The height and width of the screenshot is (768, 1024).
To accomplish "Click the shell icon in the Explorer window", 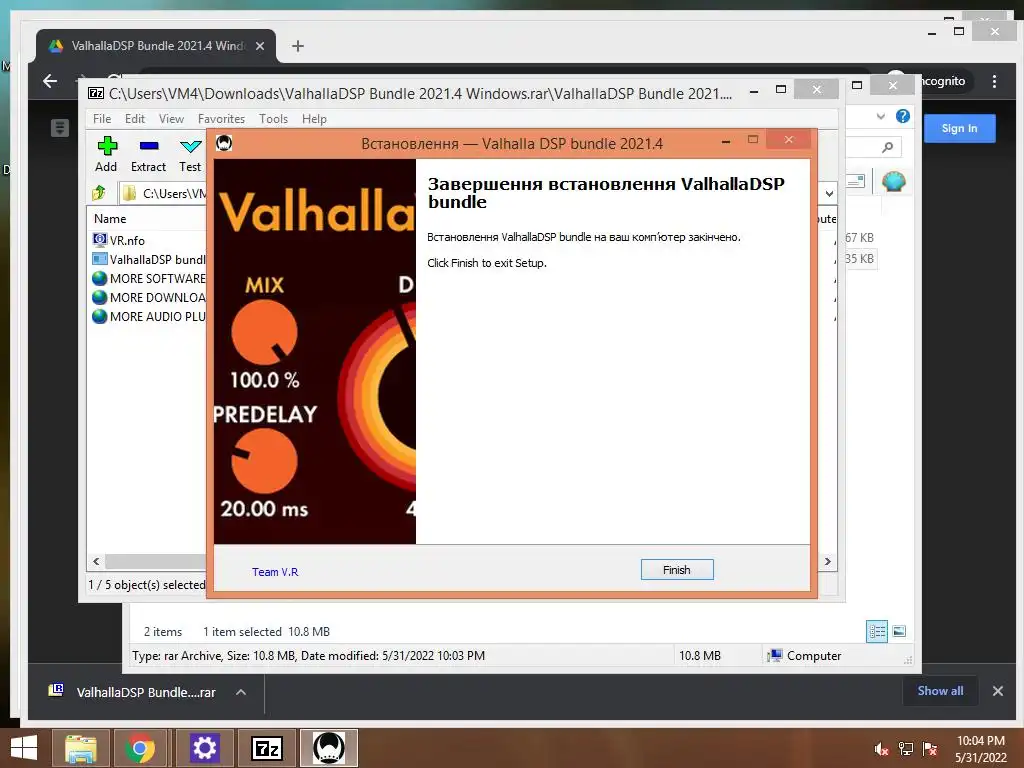I will 893,181.
